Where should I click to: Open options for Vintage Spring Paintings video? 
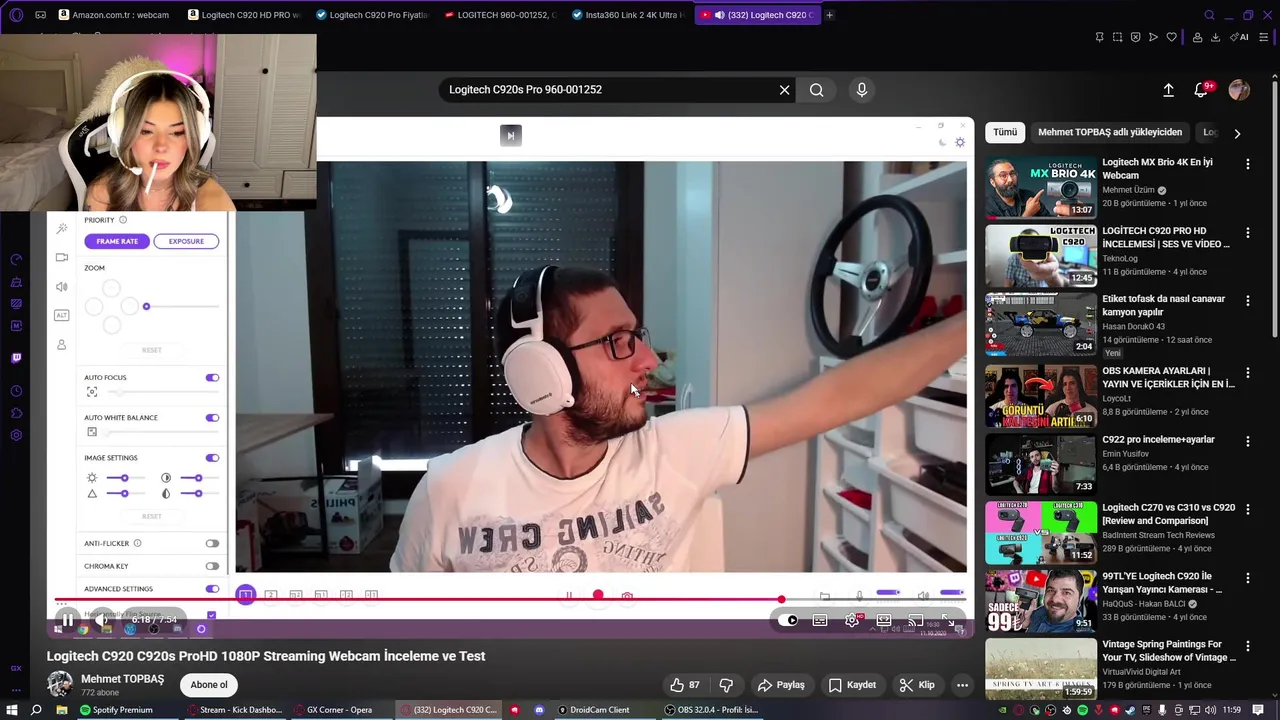tap(1247, 646)
